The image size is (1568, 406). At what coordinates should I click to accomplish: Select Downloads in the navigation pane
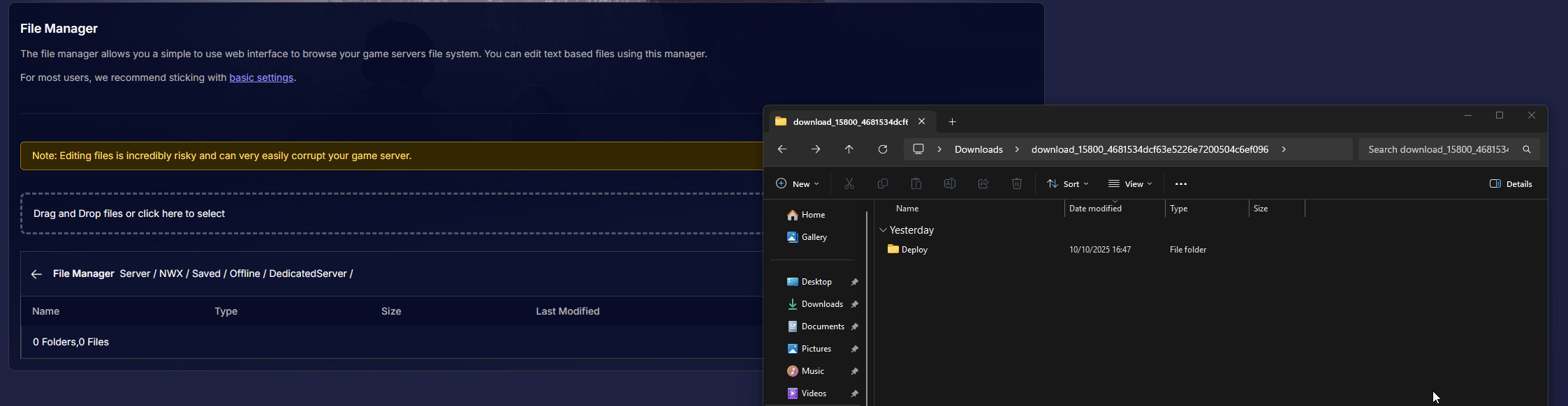click(822, 304)
